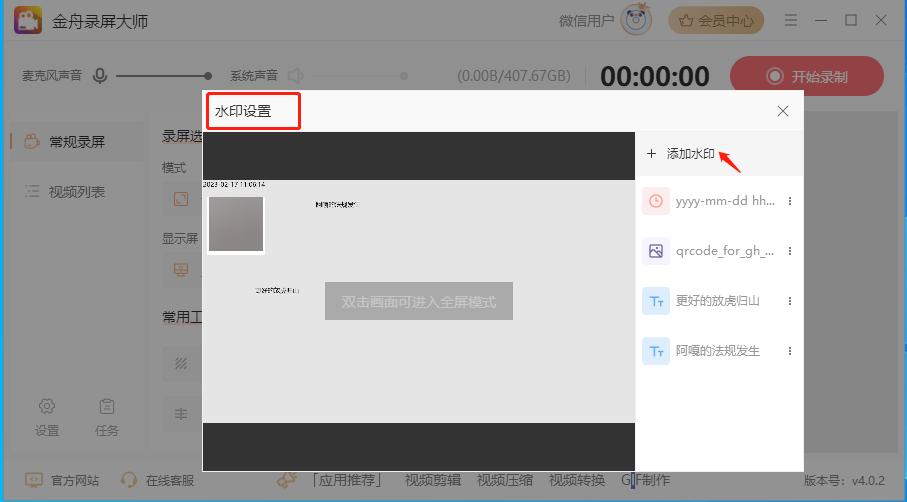Image resolution: width=907 pixels, height=502 pixels.
Task: Click the recording mode icon under 模式
Action: point(181,199)
